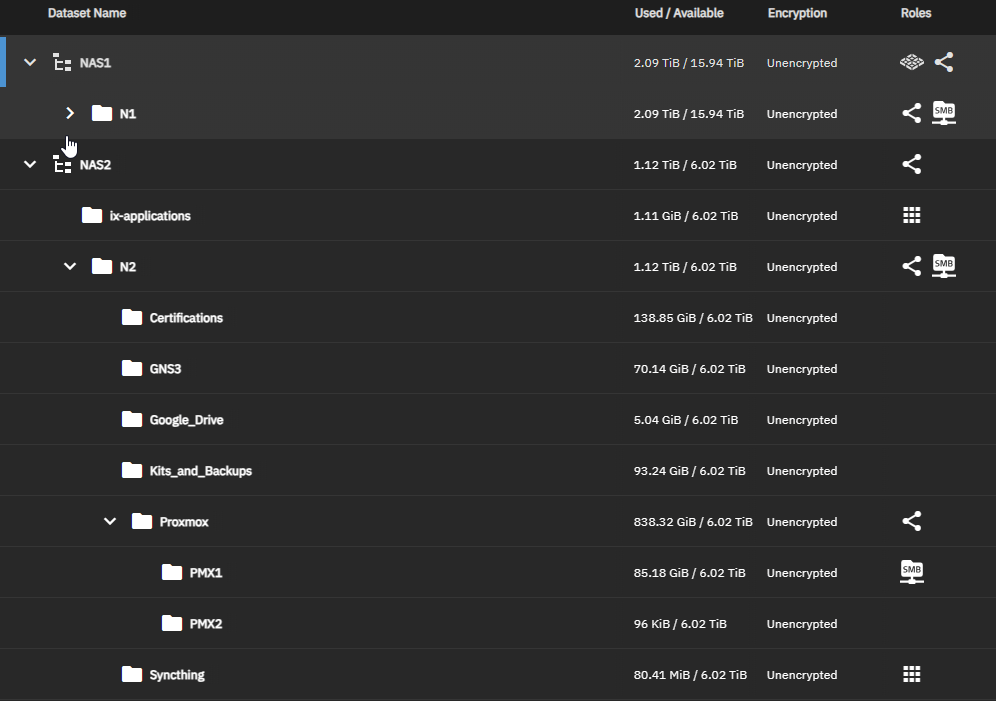Select the N2 dataset name
This screenshot has width=996, height=701.
(x=128, y=267)
